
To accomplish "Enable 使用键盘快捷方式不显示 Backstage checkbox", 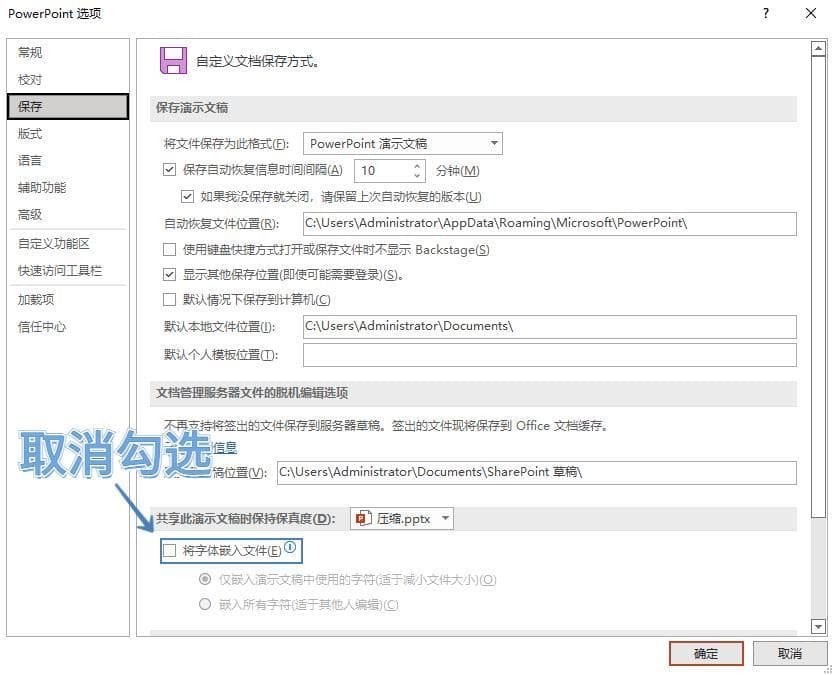I will (169, 249).
